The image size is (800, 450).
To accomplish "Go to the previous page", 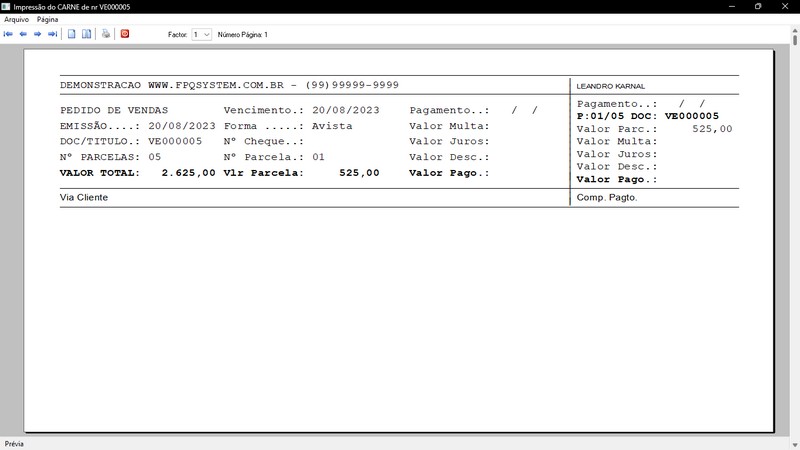I will (x=23, y=34).
